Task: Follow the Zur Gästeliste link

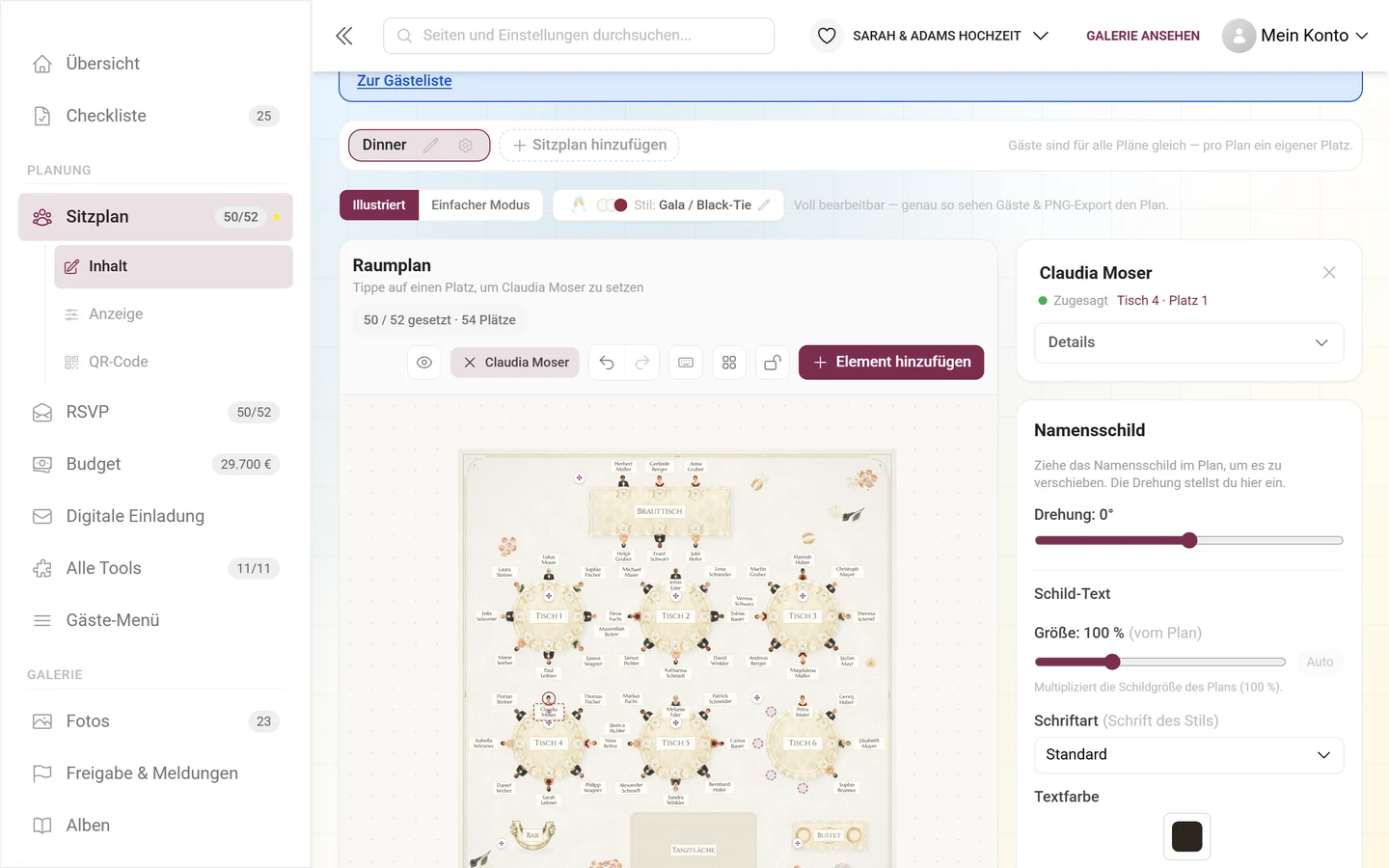Action: [404, 81]
